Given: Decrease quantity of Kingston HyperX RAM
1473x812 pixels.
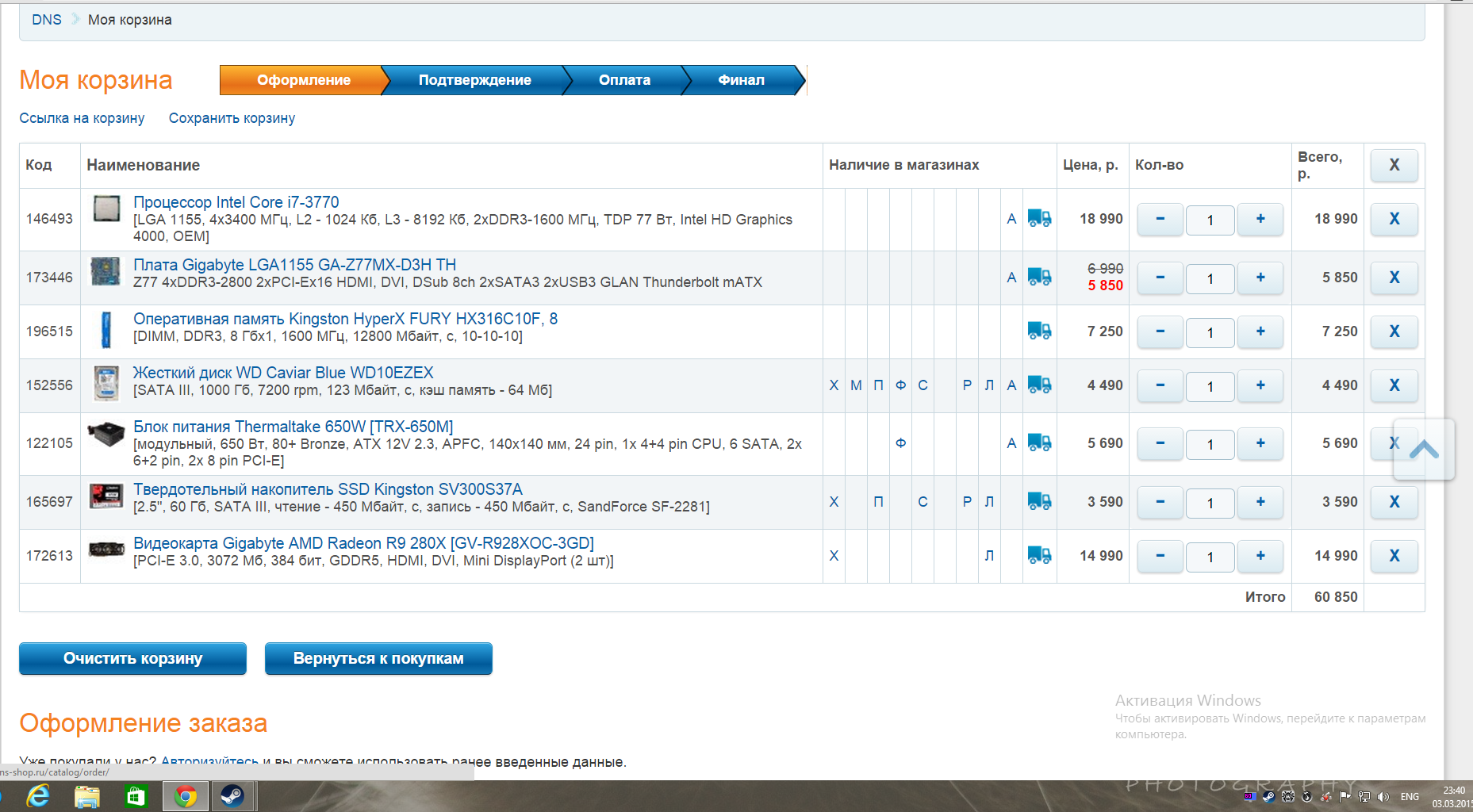Looking at the screenshot, I should 1160,331.
